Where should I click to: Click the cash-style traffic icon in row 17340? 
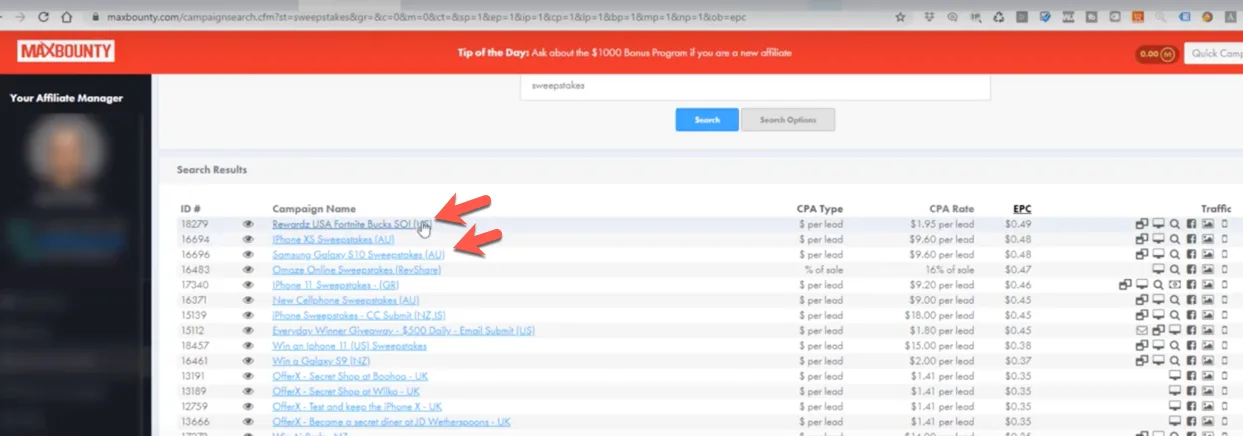[x=1175, y=285]
